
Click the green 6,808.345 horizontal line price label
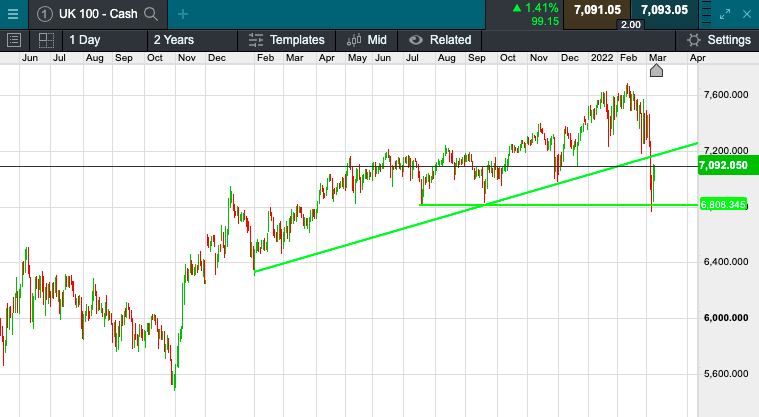coord(724,204)
